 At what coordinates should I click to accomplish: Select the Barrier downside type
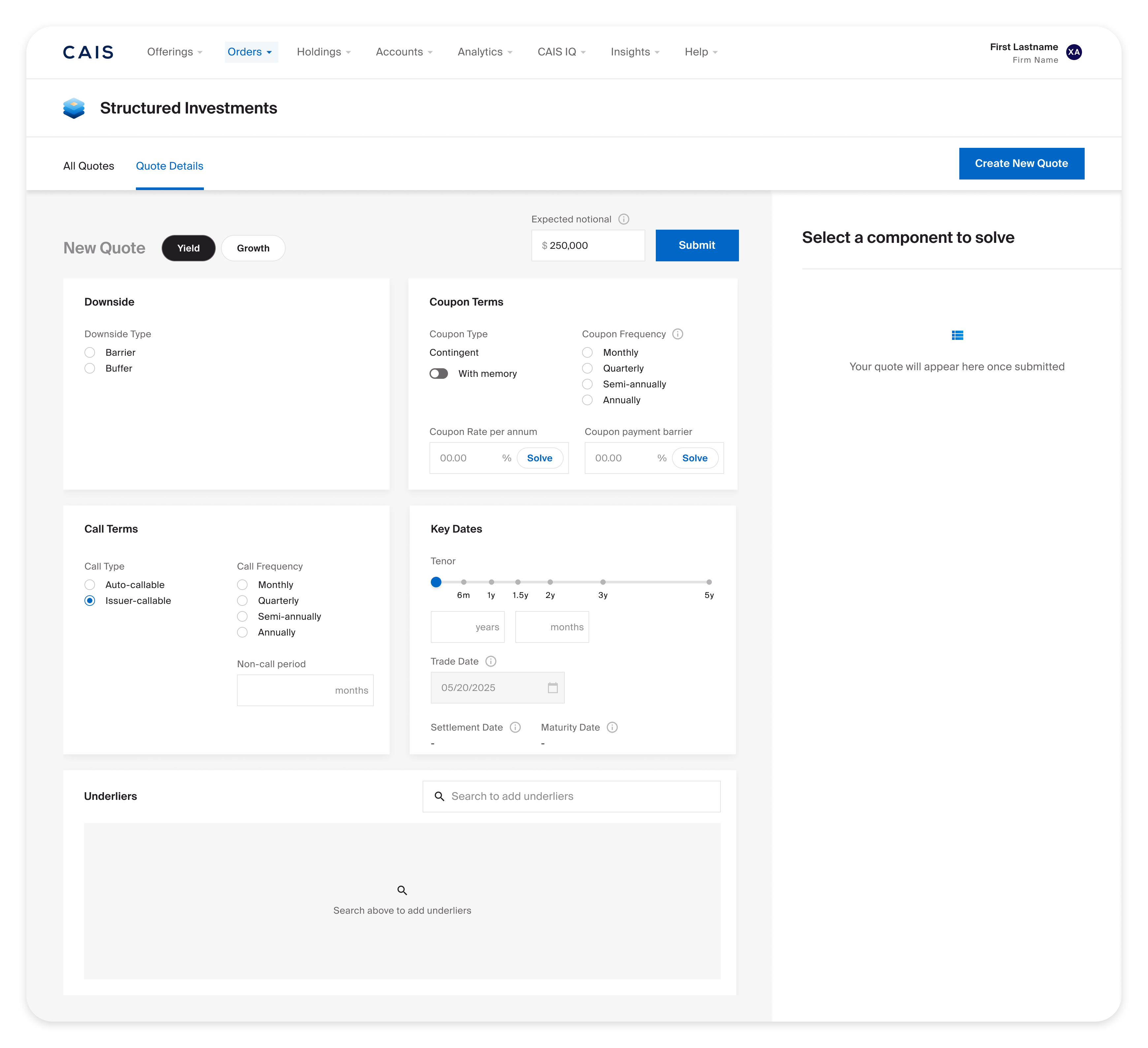point(90,352)
